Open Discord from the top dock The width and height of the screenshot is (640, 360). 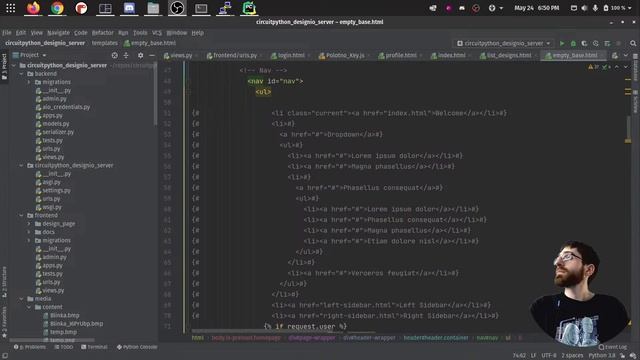(129, 8)
